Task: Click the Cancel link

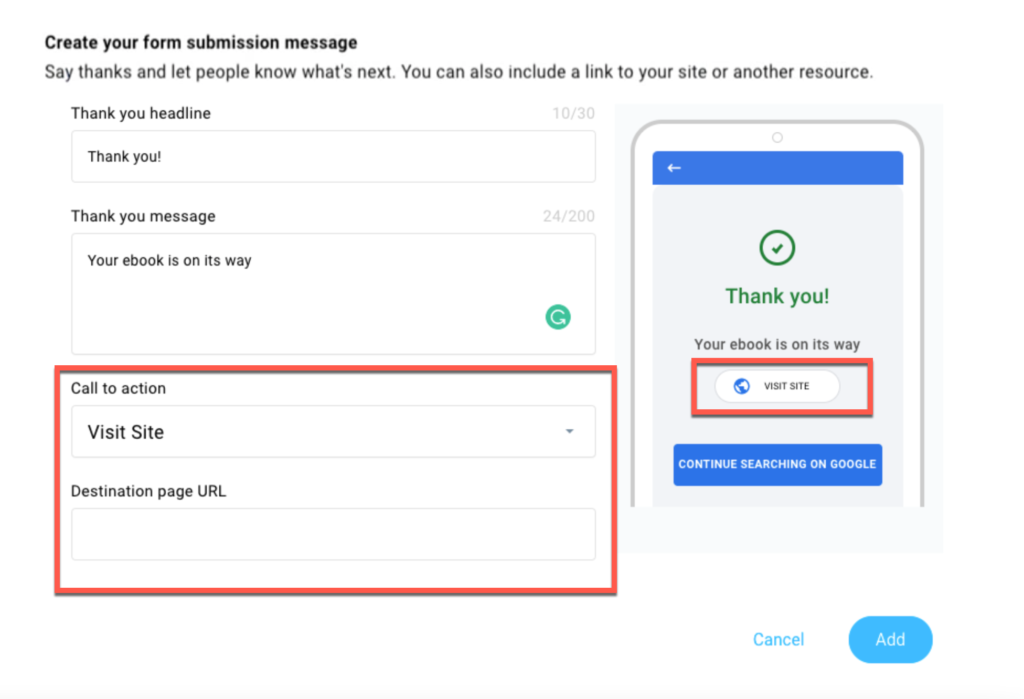Action: tap(778, 640)
